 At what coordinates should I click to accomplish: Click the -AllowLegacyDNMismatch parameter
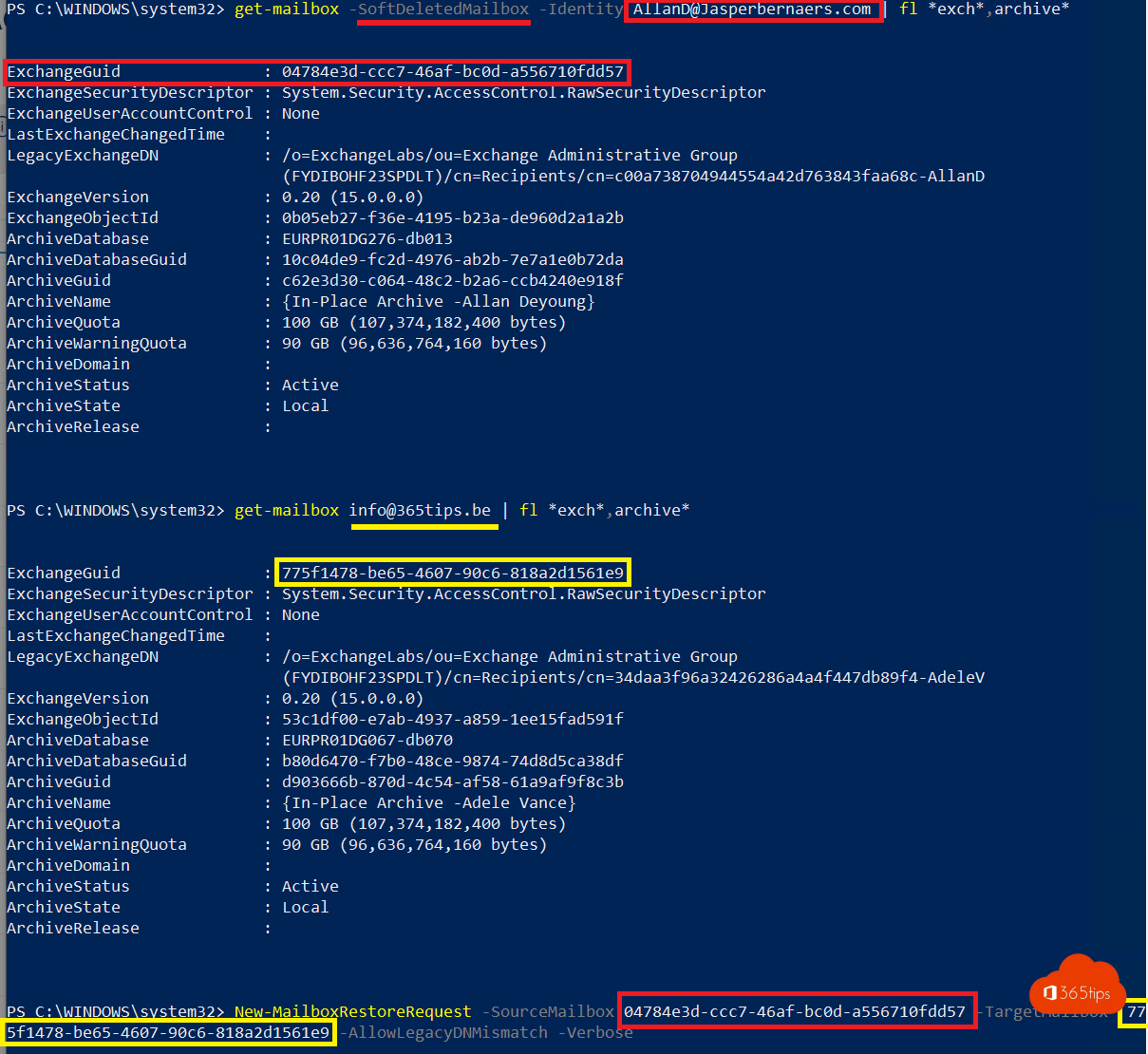tap(443, 1033)
